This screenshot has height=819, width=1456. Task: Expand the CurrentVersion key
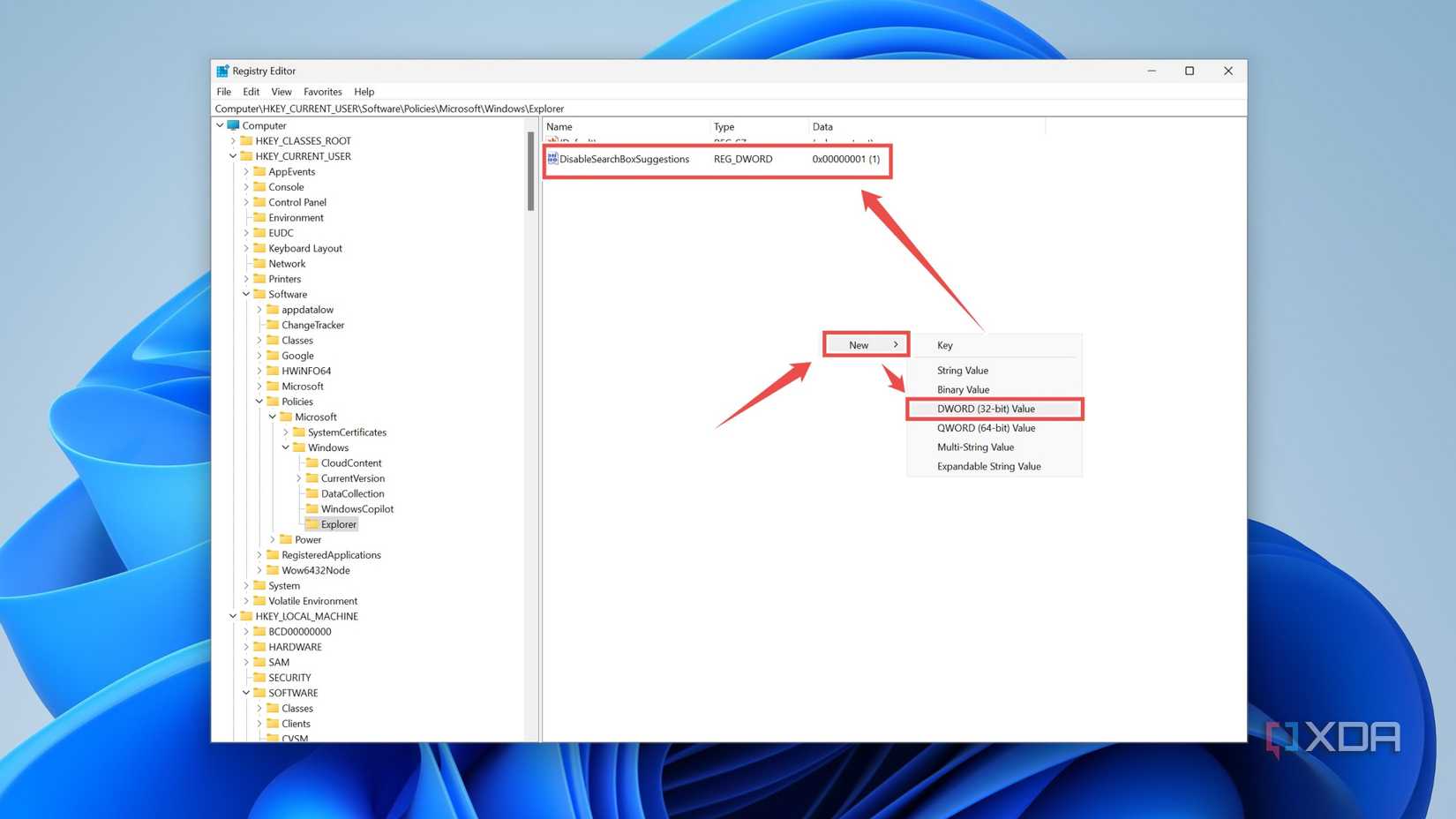298,478
